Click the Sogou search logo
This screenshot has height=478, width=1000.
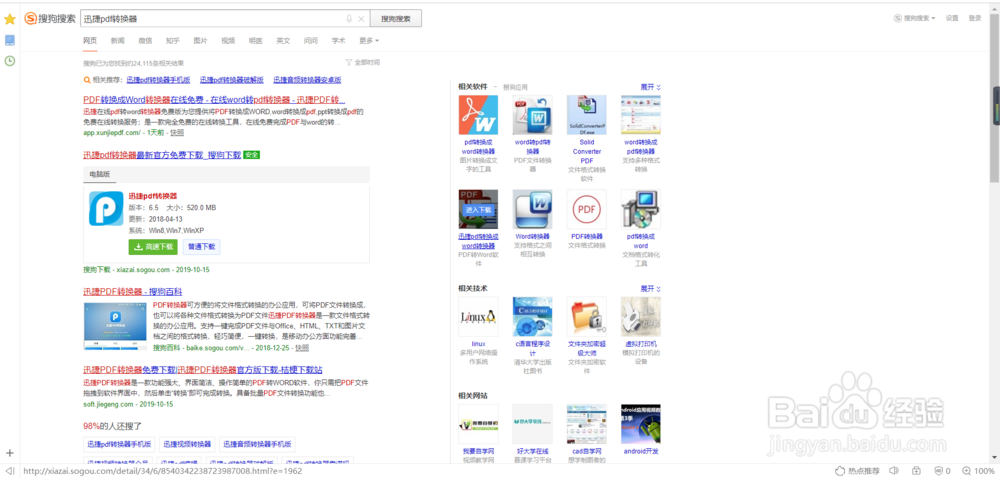[50, 18]
